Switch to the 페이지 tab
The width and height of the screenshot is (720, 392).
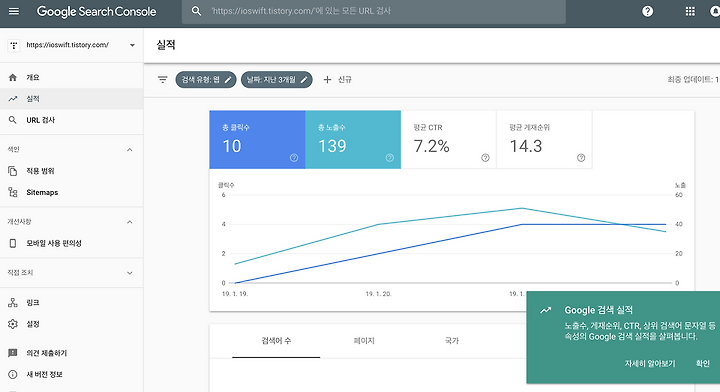364,341
